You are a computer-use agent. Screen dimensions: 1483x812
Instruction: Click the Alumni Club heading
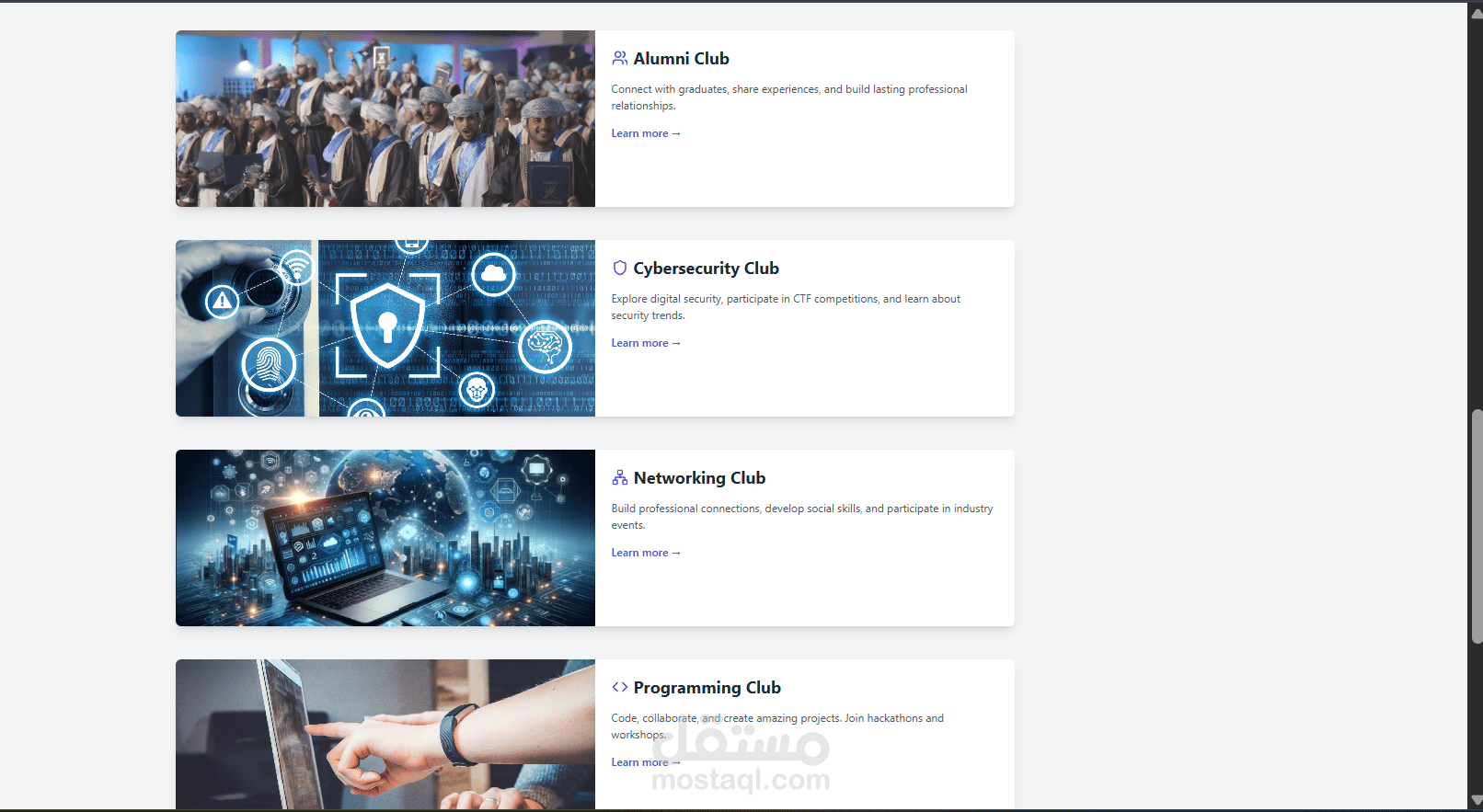coord(681,58)
